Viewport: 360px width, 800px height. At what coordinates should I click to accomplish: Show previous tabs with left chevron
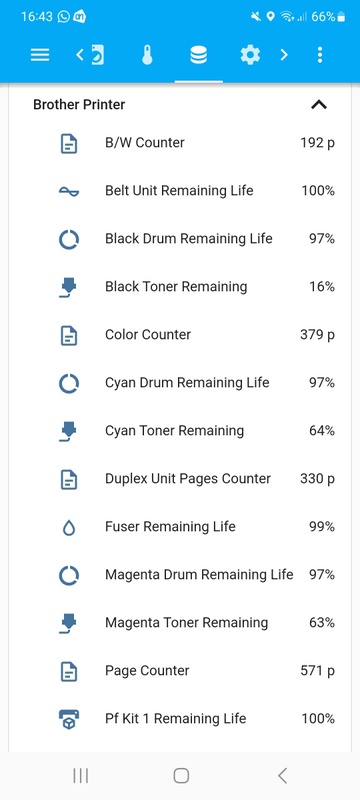point(80,55)
